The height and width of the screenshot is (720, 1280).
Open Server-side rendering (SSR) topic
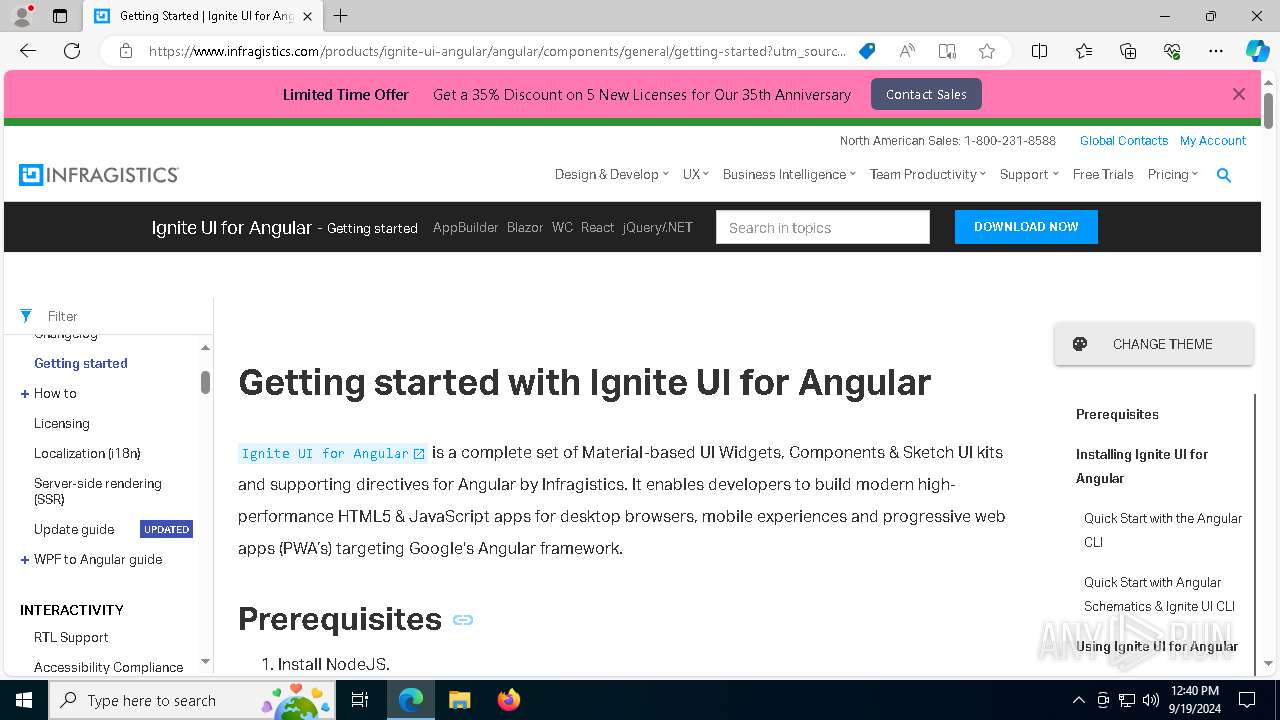tap(98, 491)
